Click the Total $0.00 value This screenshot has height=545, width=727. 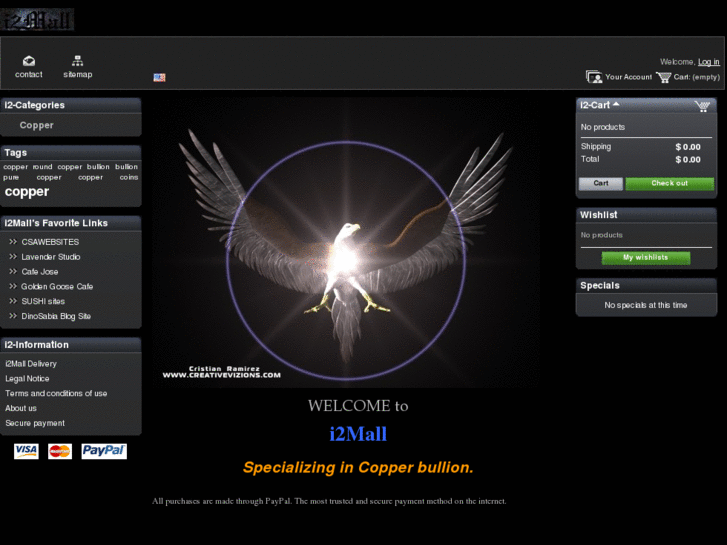[688, 160]
